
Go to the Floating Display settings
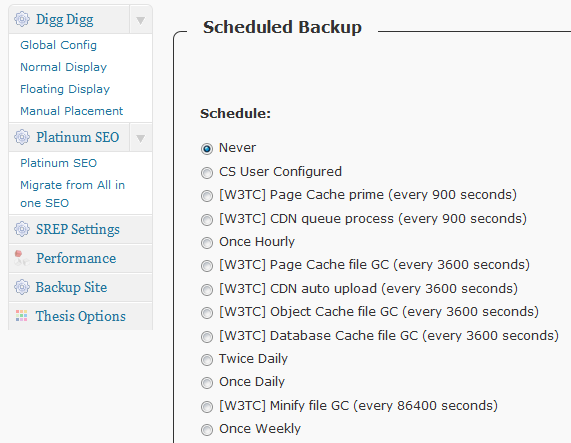pos(65,89)
